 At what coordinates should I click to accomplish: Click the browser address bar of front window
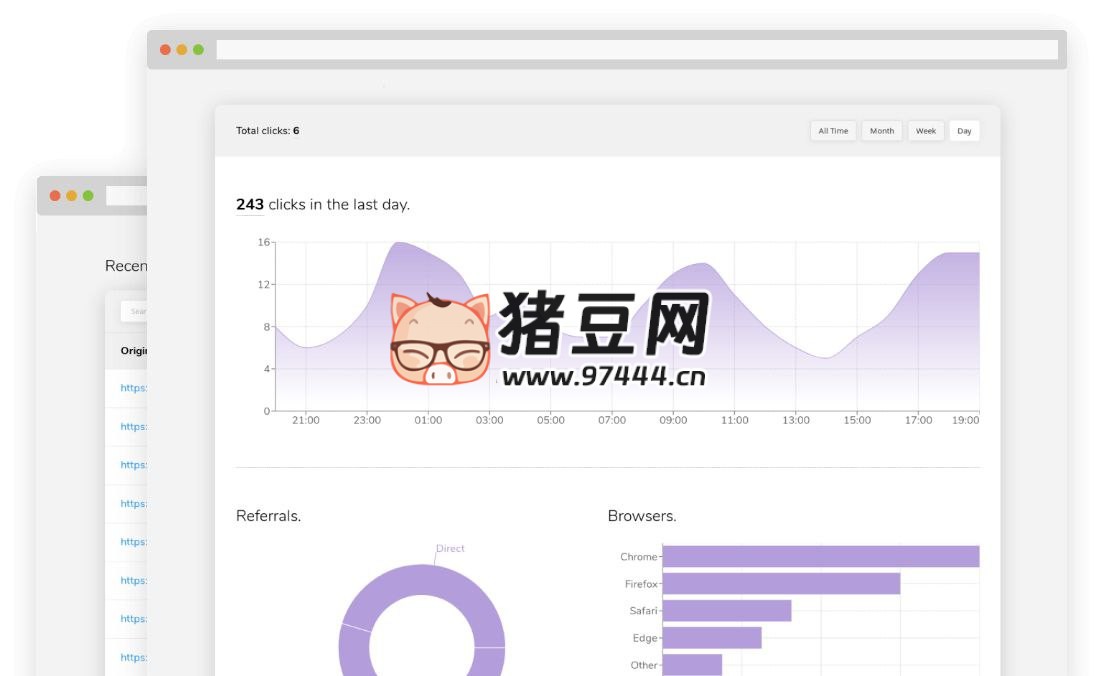click(640, 47)
